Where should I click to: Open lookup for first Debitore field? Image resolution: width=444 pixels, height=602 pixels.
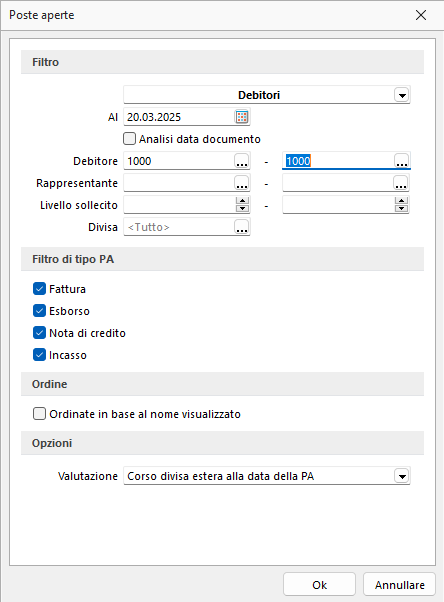point(242,161)
